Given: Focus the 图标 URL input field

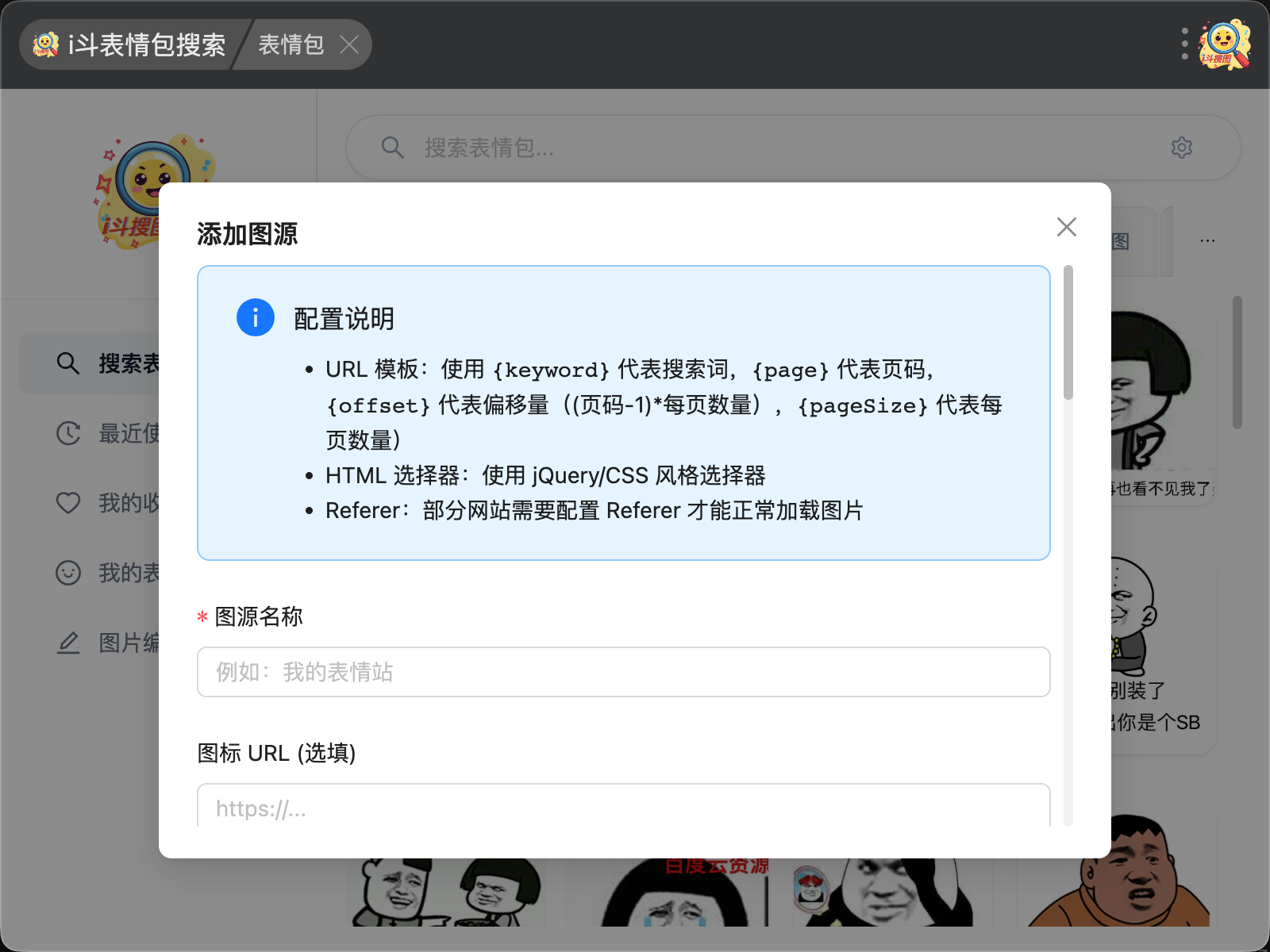Looking at the screenshot, I should (623, 808).
